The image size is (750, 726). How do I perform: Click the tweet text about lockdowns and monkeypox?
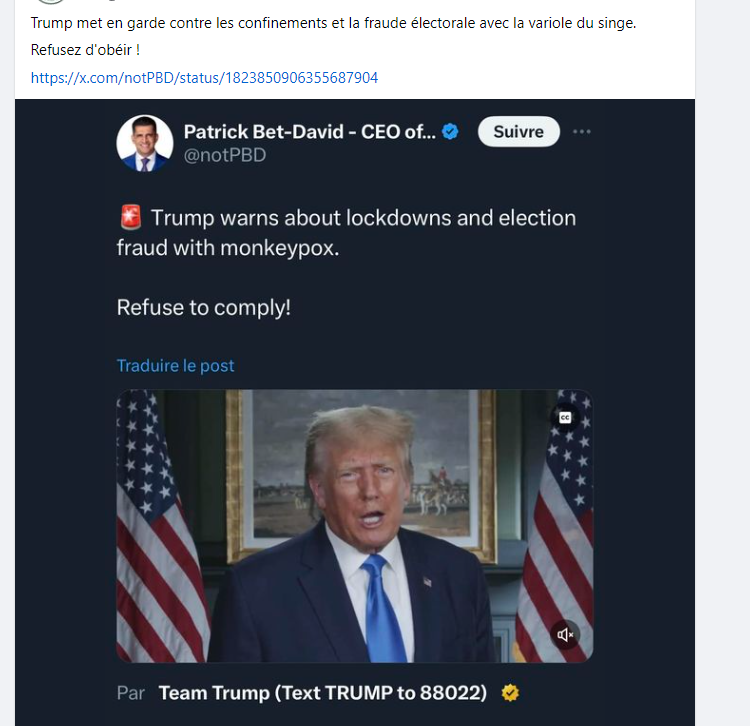tap(346, 232)
